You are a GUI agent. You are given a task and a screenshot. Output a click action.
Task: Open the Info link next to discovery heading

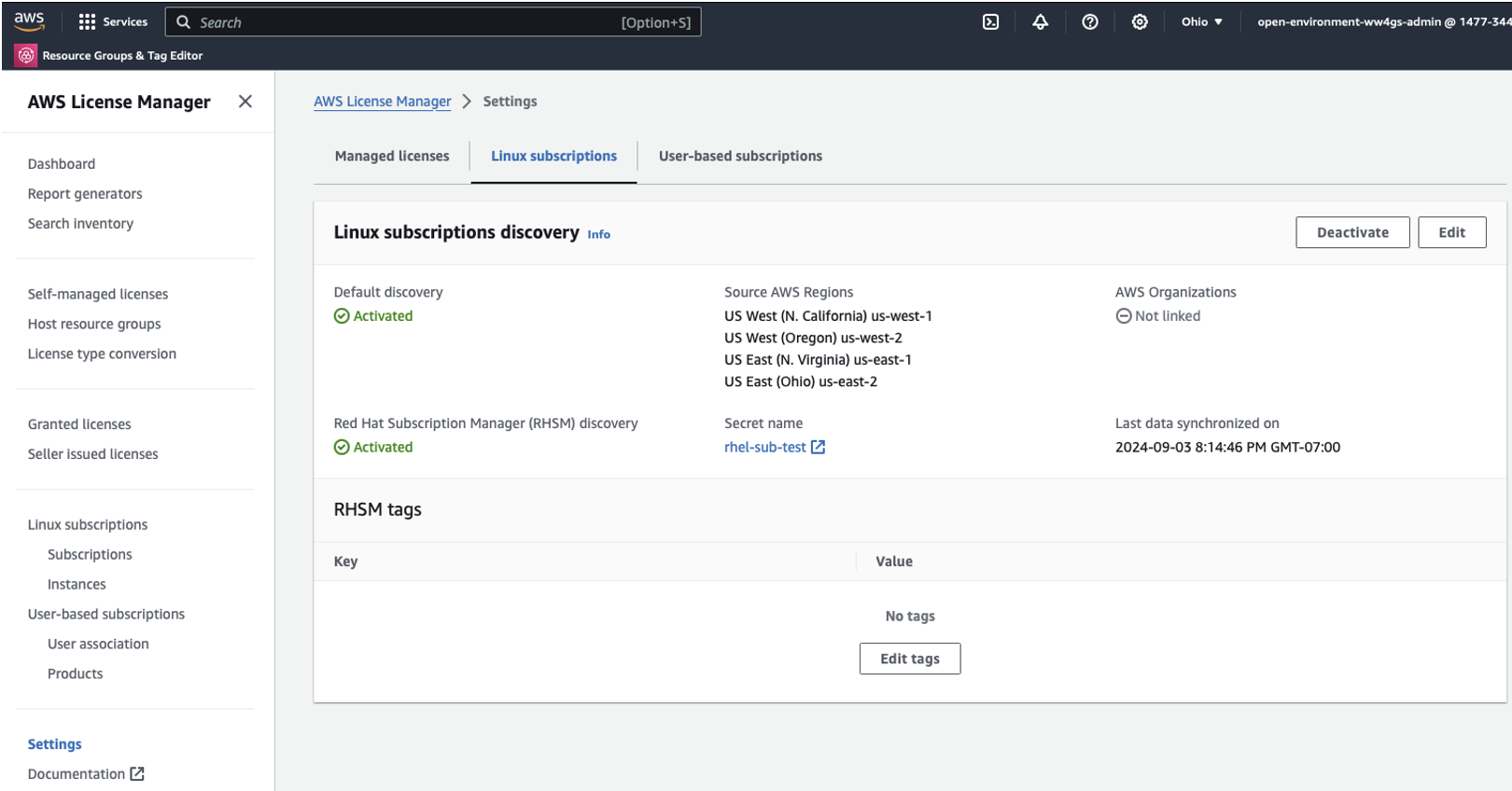point(598,234)
